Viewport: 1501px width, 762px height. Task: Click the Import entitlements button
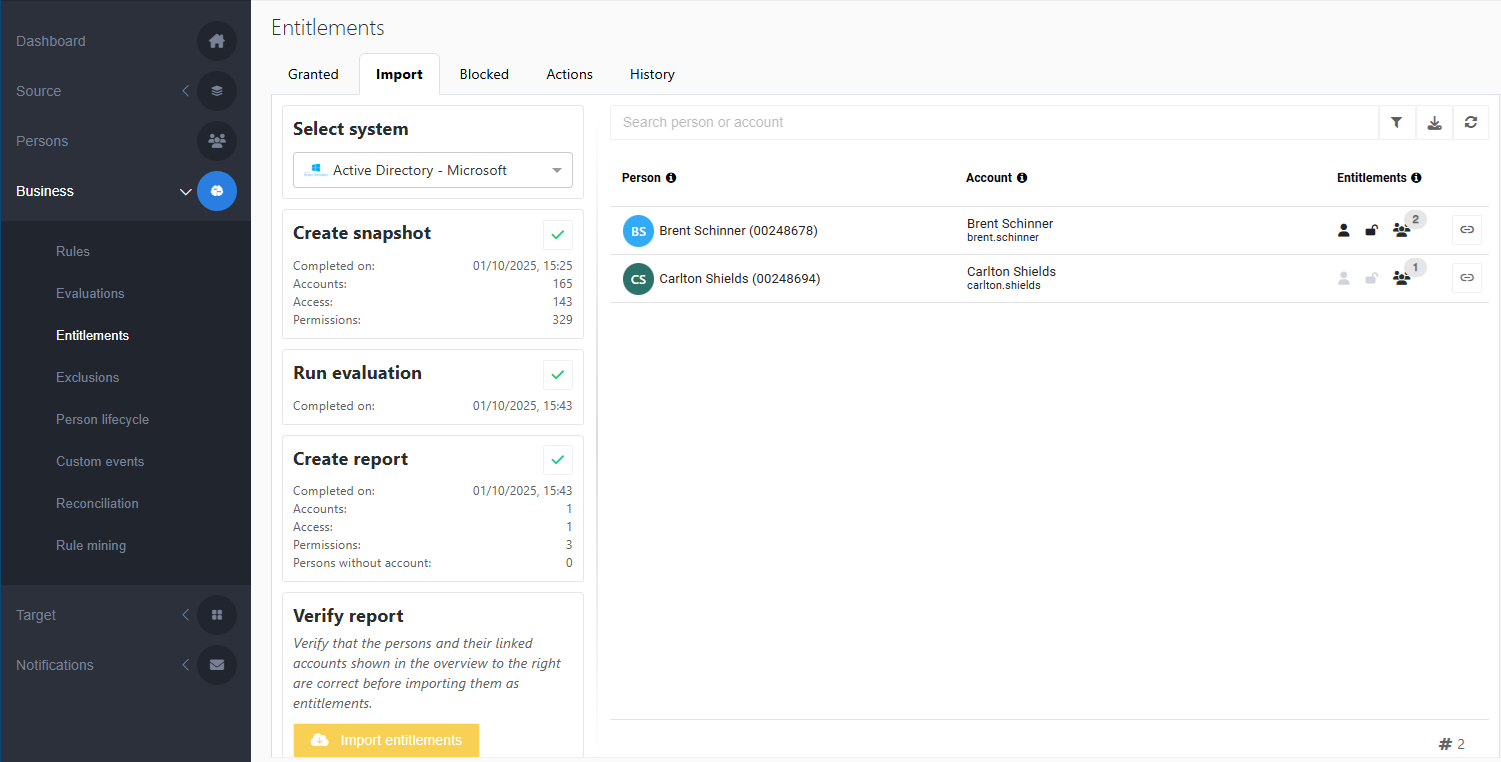[386, 740]
